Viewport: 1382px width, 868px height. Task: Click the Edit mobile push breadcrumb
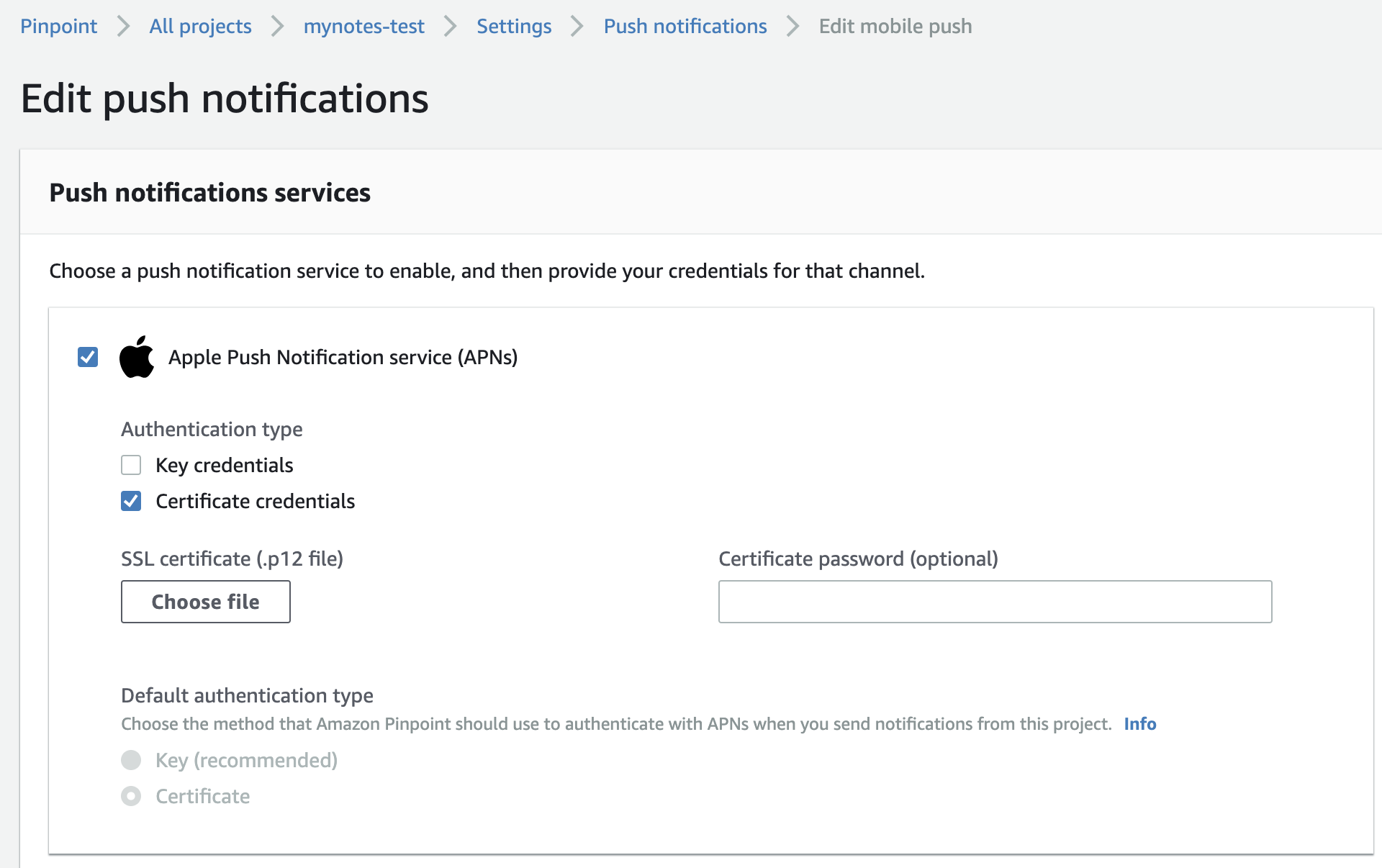895,27
